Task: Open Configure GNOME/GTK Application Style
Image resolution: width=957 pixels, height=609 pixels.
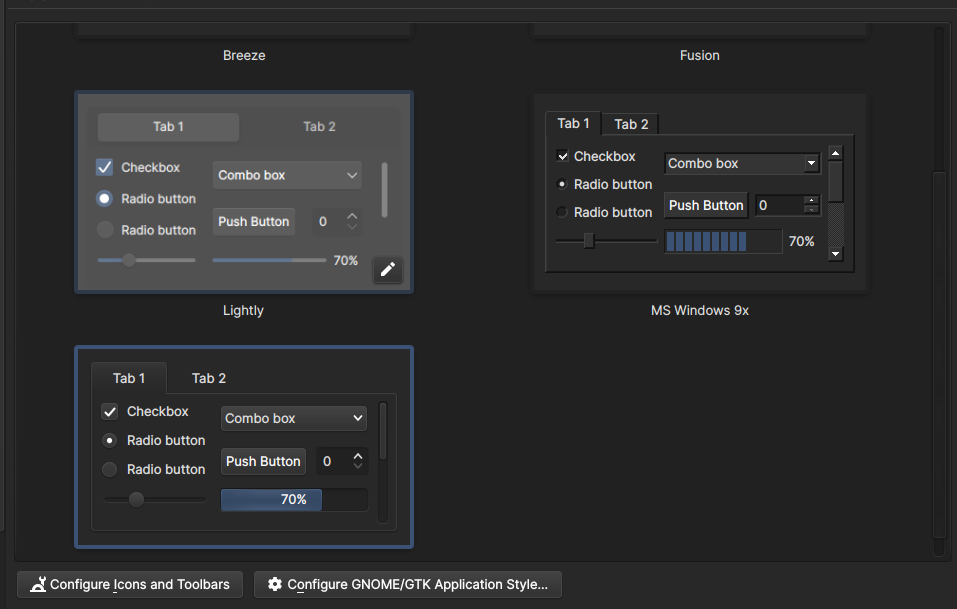Action: tap(408, 584)
